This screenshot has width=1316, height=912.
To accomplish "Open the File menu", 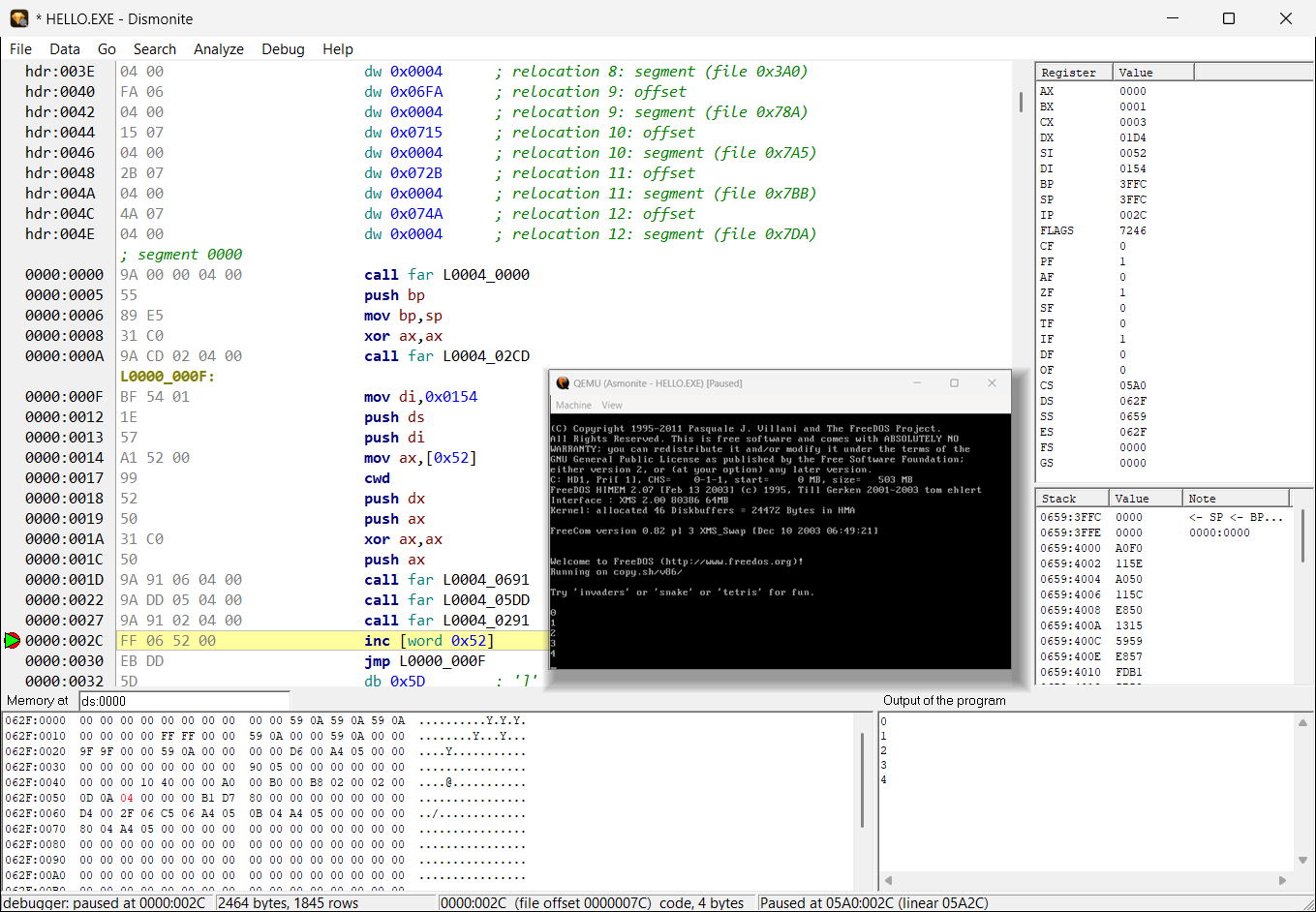I will [x=20, y=49].
